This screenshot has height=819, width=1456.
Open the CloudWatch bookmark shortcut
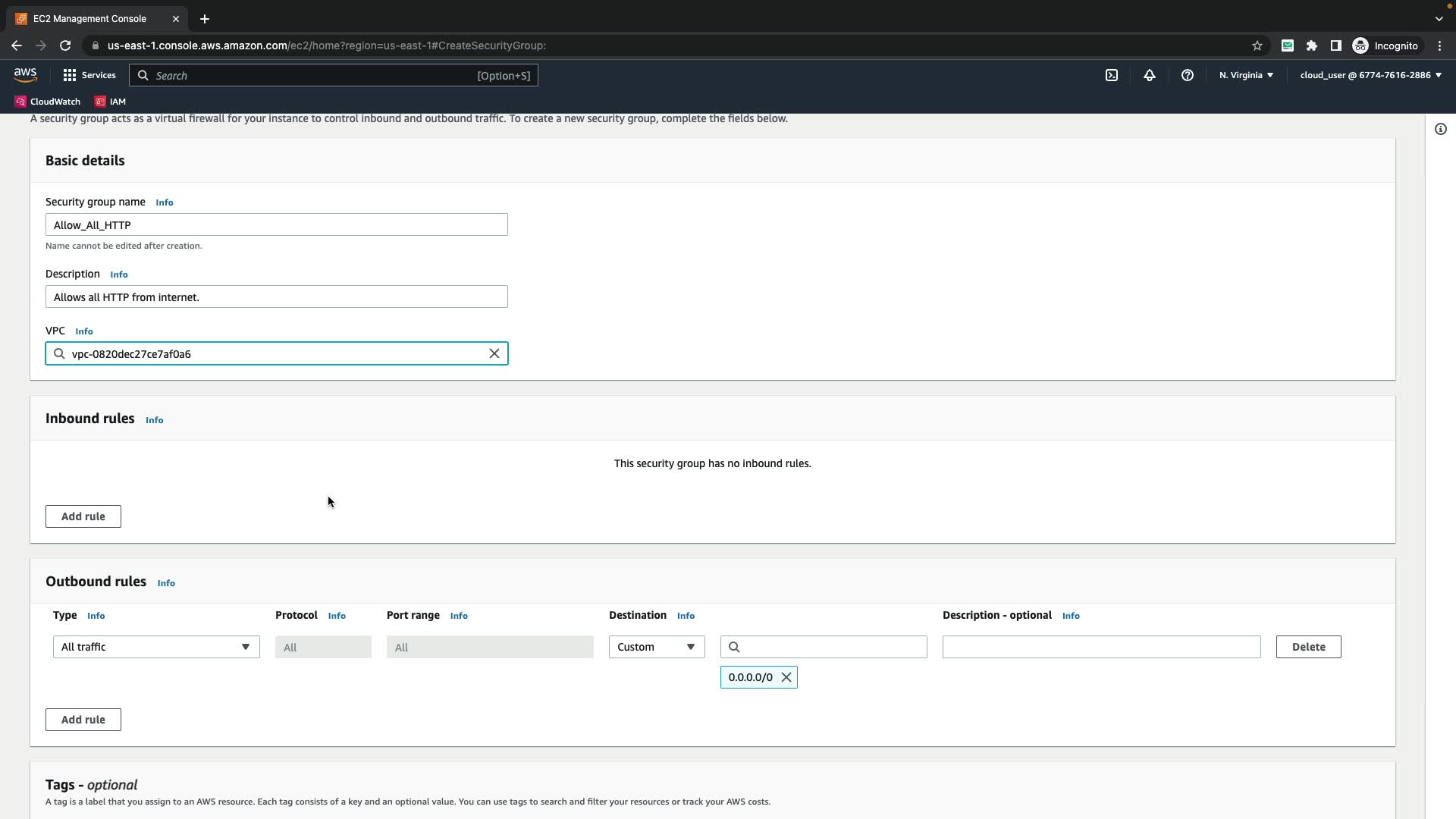[x=48, y=102]
